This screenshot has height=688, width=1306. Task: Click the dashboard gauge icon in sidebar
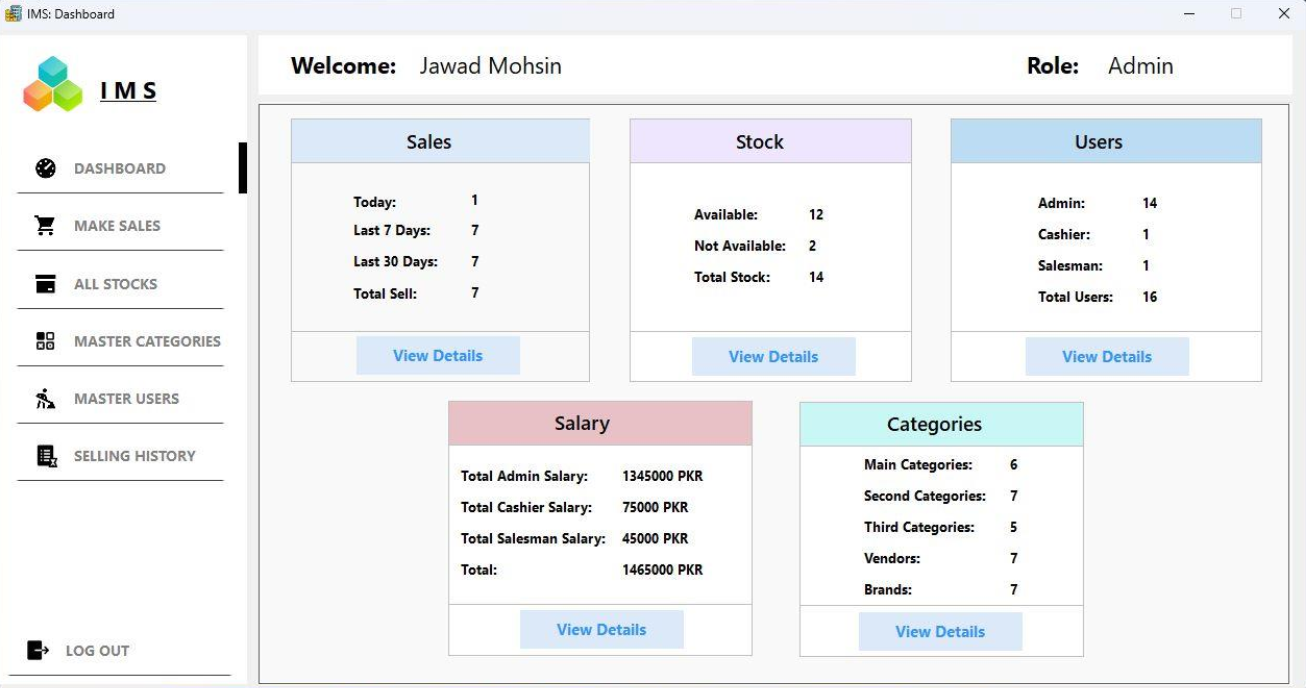[46, 168]
